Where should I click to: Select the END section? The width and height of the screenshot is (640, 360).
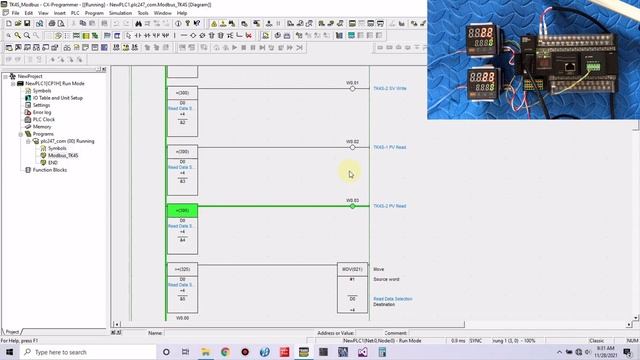tap(53, 163)
